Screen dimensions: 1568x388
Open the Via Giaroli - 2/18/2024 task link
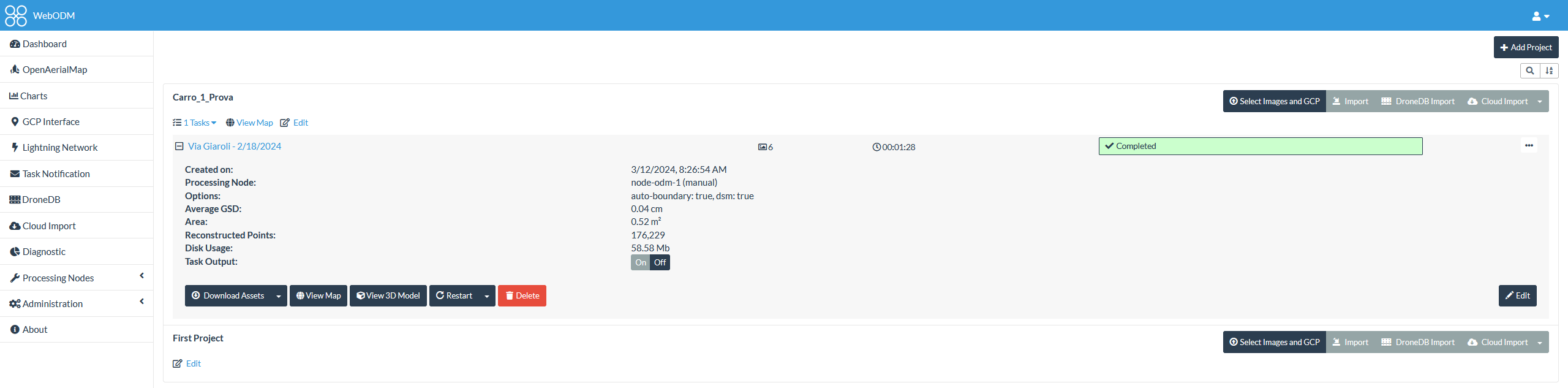pyautogui.click(x=235, y=146)
